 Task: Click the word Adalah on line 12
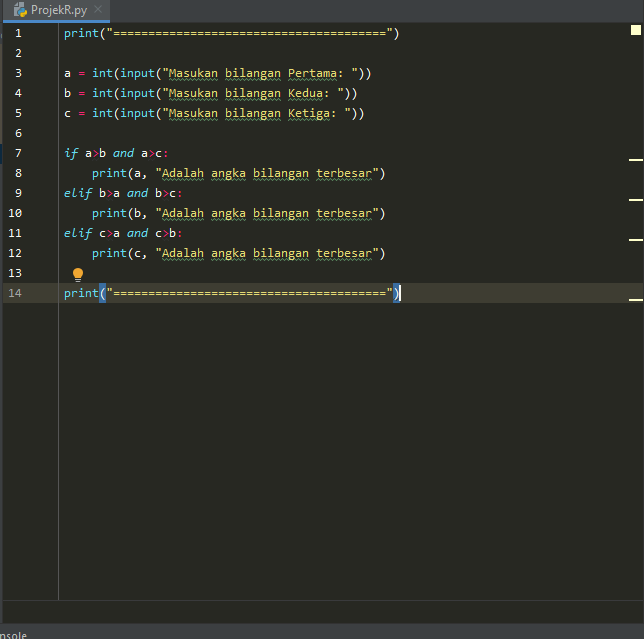pyautogui.click(x=183, y=253)
